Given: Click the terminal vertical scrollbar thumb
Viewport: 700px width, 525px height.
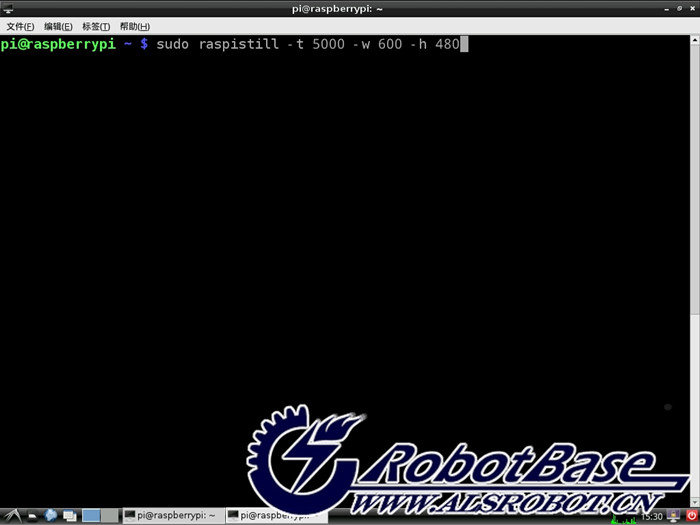Looking at the screenshot, I should click(x=695, y=179).
